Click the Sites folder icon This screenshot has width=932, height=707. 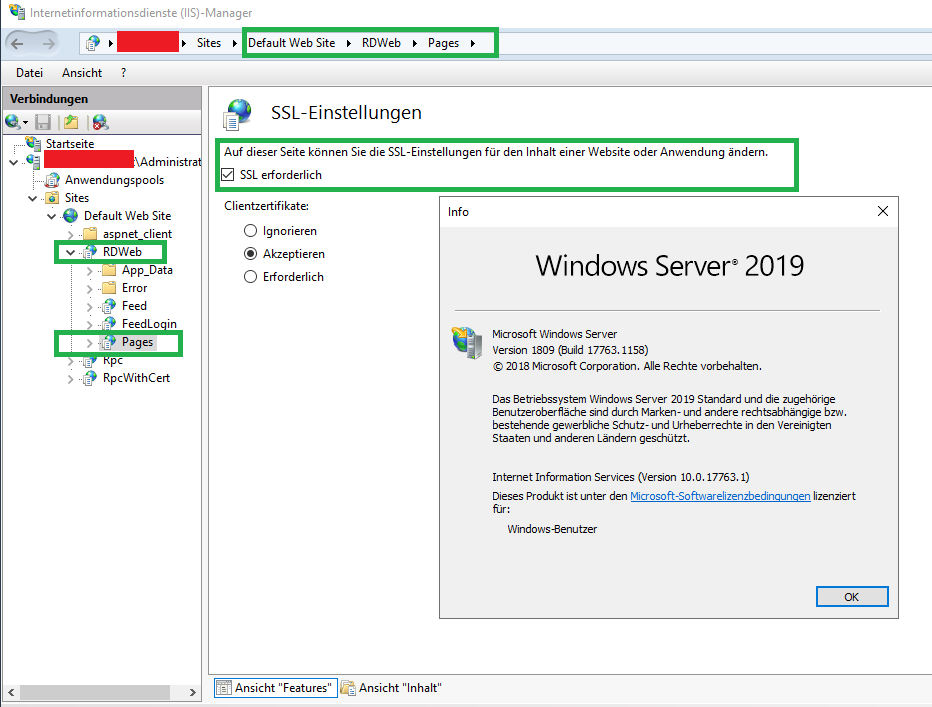[53, 197]
